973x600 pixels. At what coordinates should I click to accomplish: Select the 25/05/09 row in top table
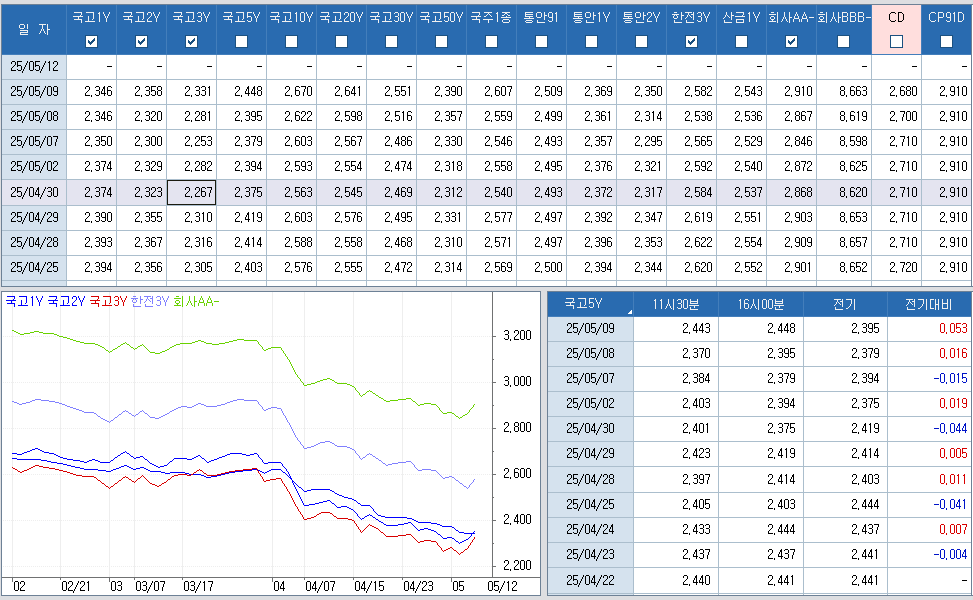[33, 91]
